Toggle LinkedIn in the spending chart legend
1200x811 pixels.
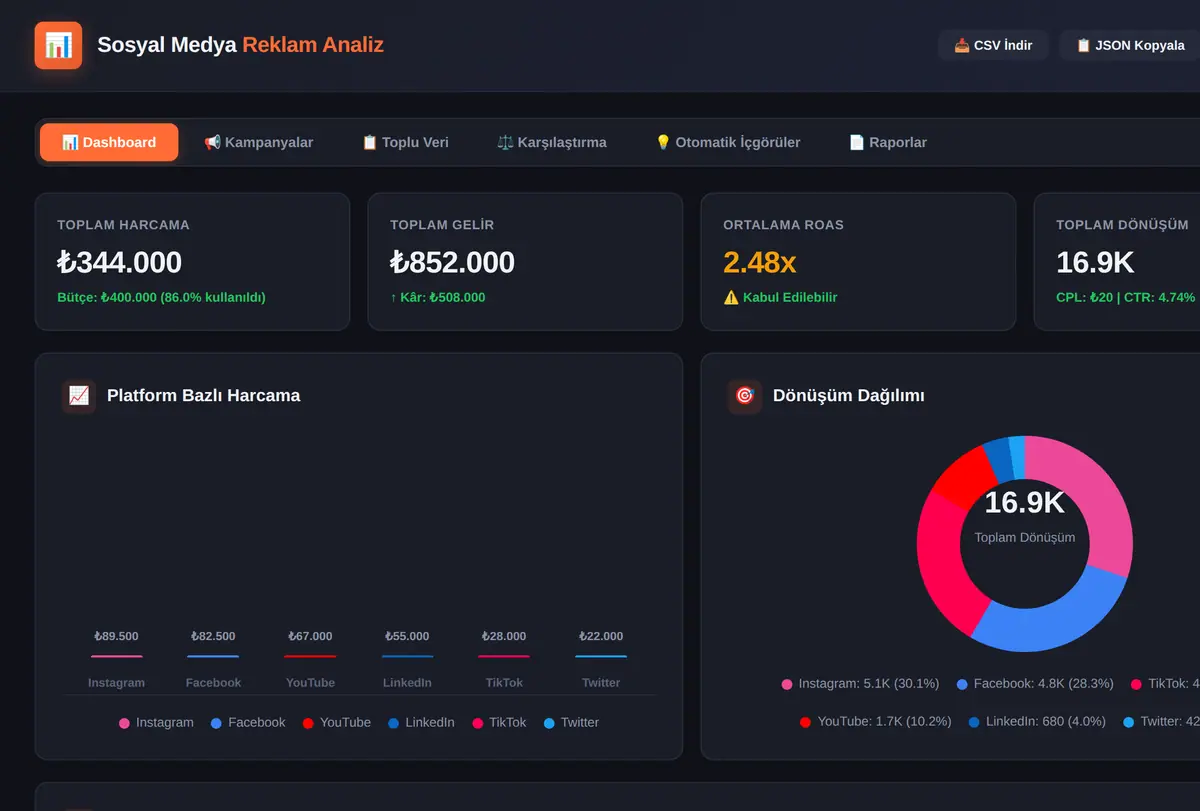pos(421,722)
